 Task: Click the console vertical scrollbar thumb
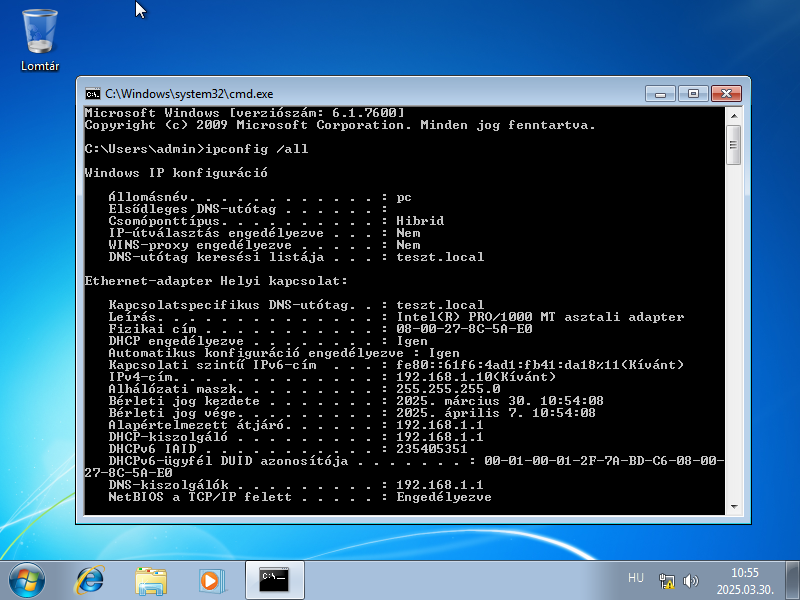[734, 144]
